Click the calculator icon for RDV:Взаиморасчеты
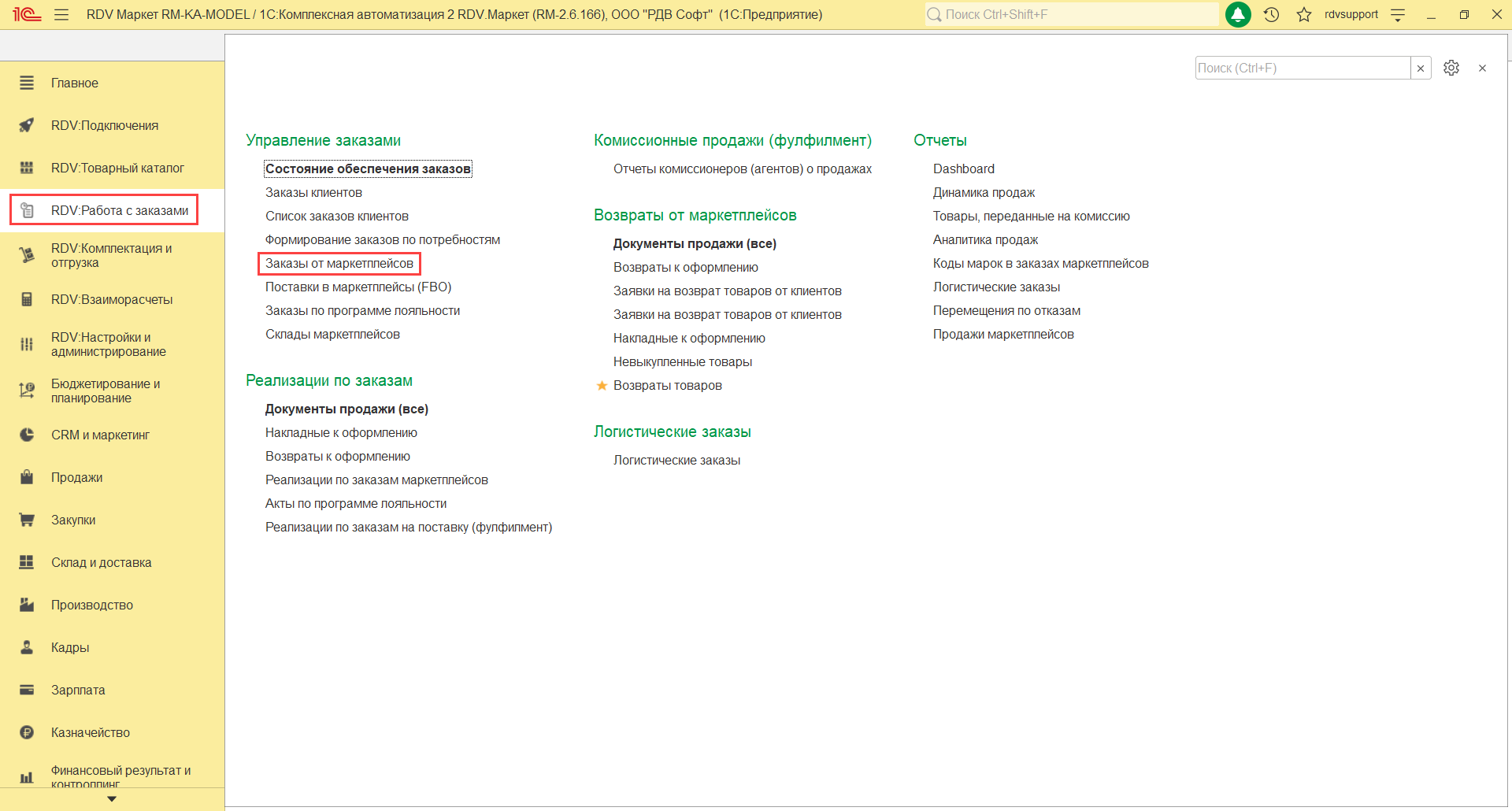 [27, 299]
